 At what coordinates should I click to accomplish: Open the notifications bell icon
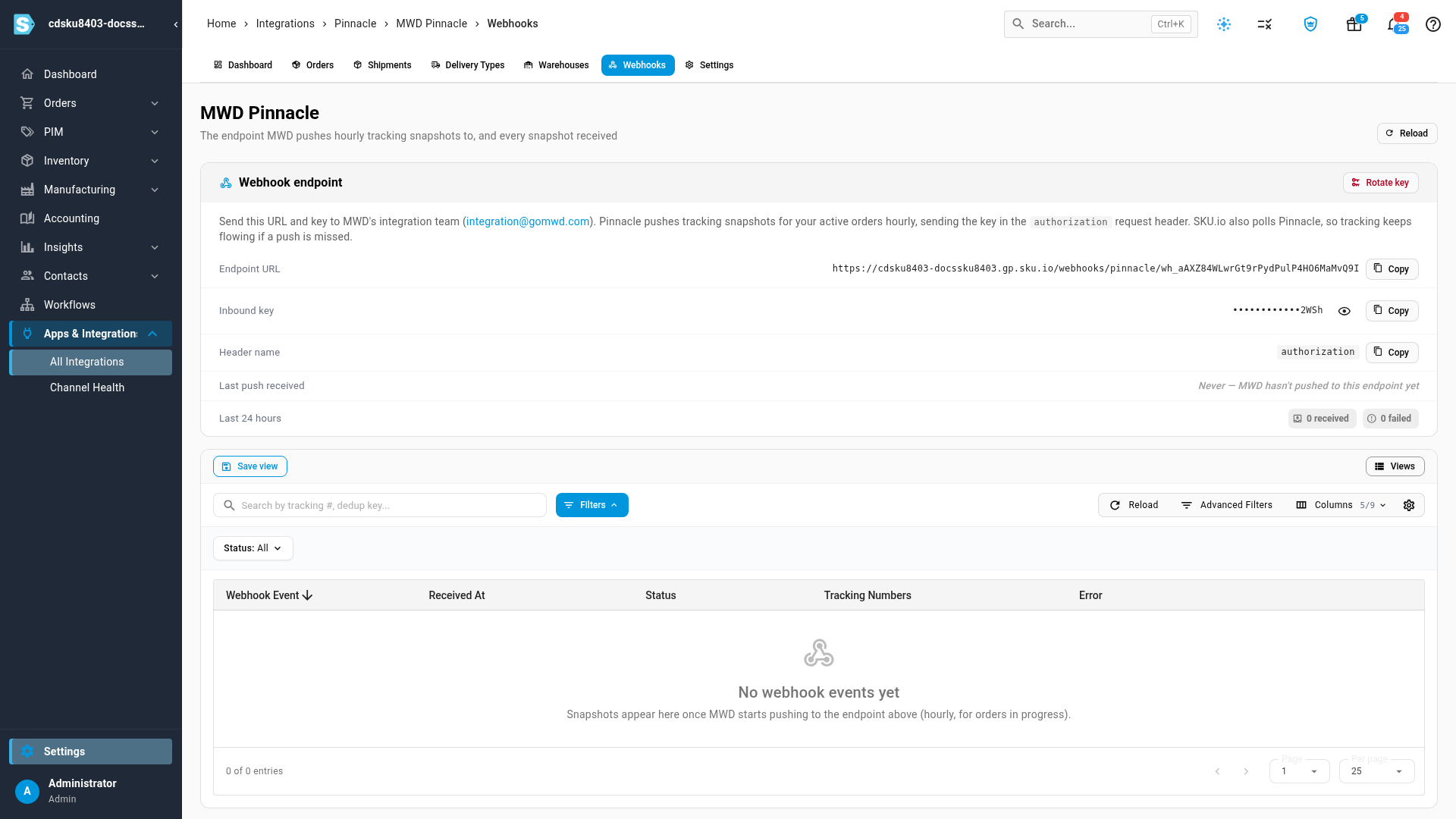pyautogui.click(x=1395, y=24)
